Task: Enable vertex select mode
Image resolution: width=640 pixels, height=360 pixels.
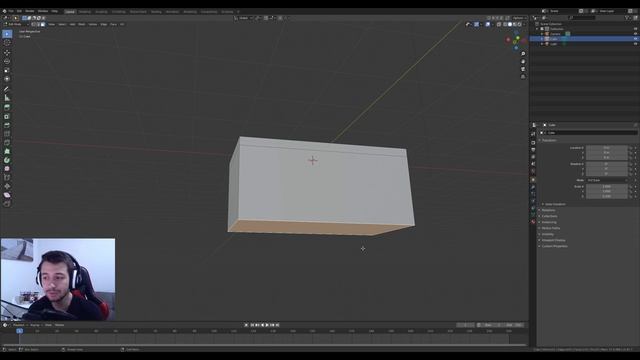Action: coord(33,24)
